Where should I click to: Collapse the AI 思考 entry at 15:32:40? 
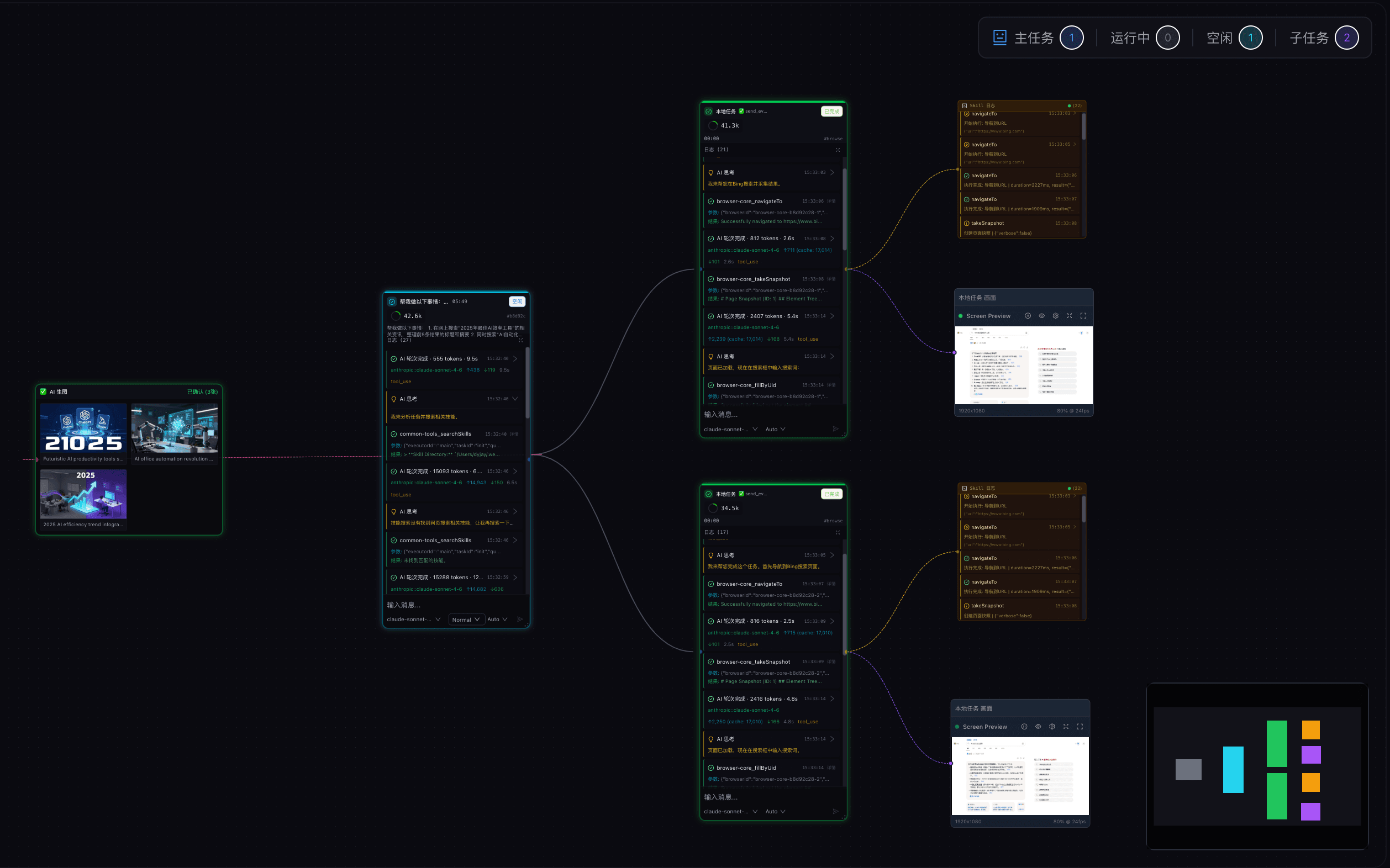point(515,399)
